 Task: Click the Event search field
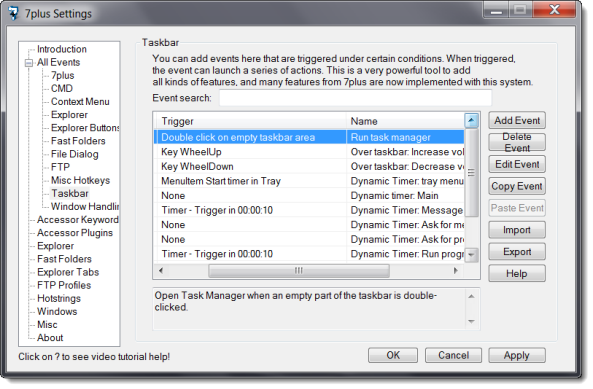click(355, 98)
